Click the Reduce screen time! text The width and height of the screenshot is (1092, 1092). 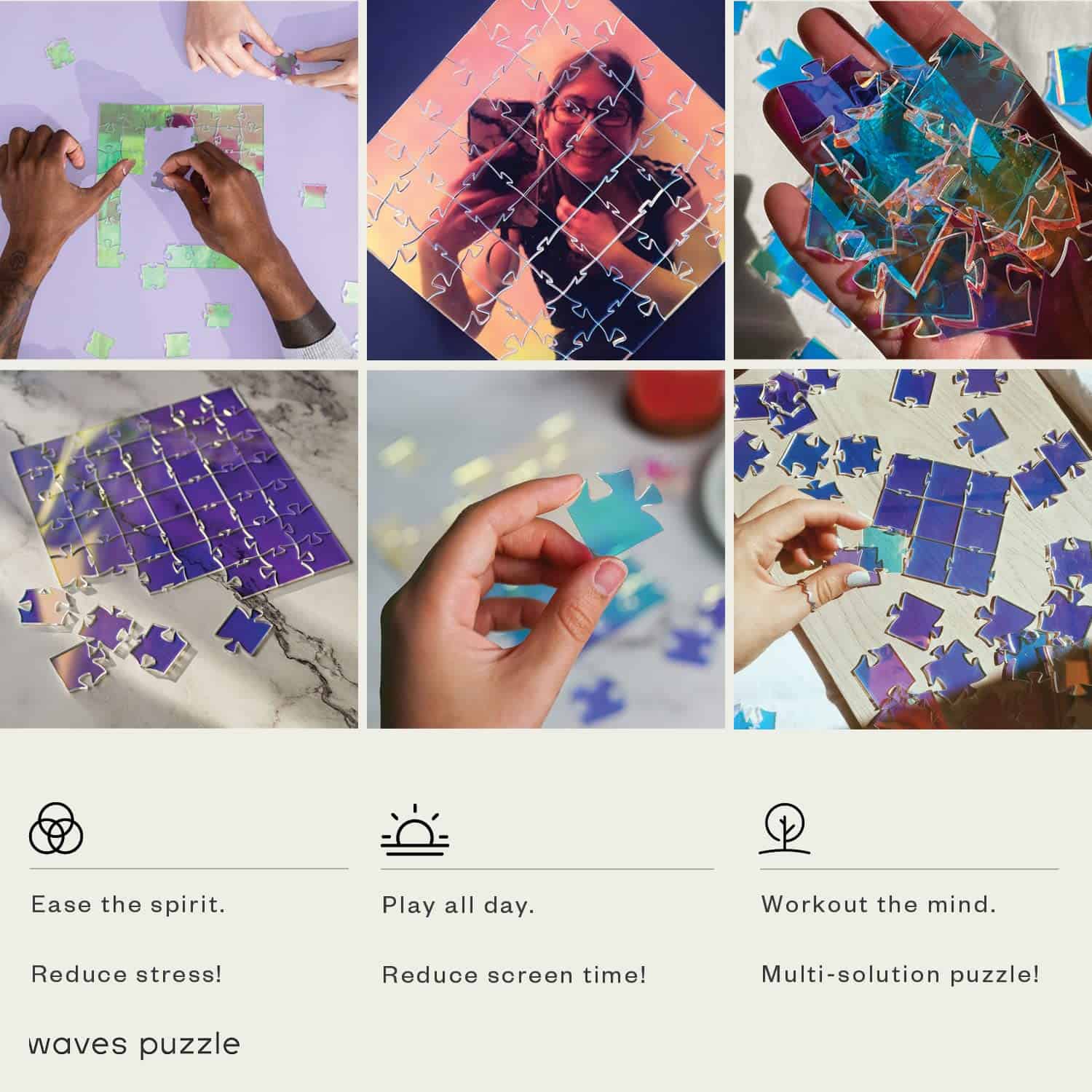(x=515, y=975)
